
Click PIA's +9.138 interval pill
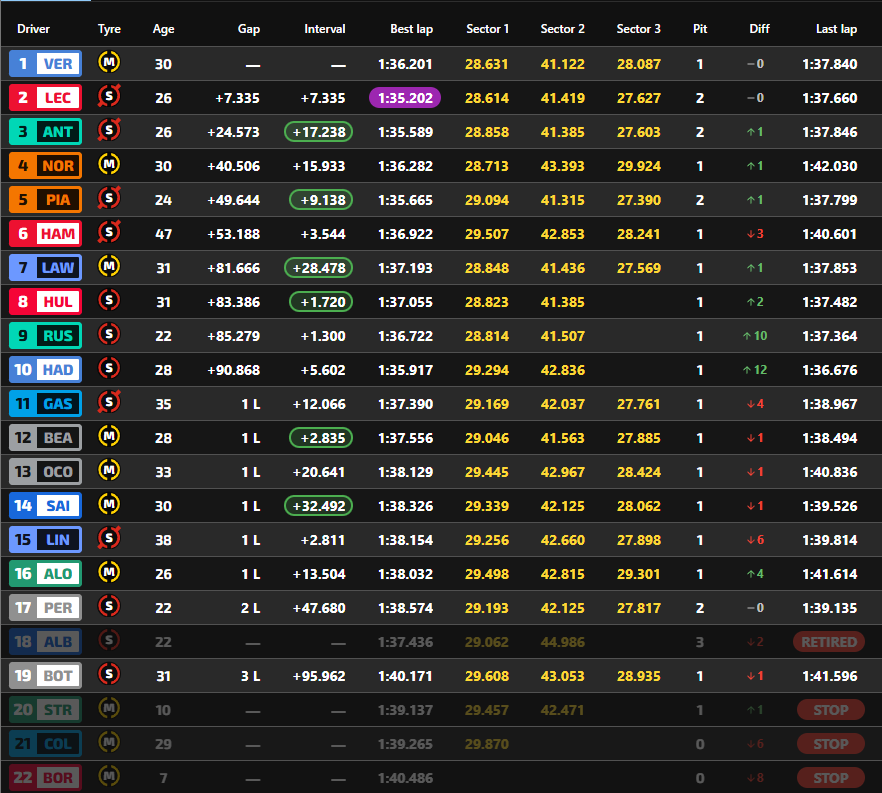(x=321, y=200)
